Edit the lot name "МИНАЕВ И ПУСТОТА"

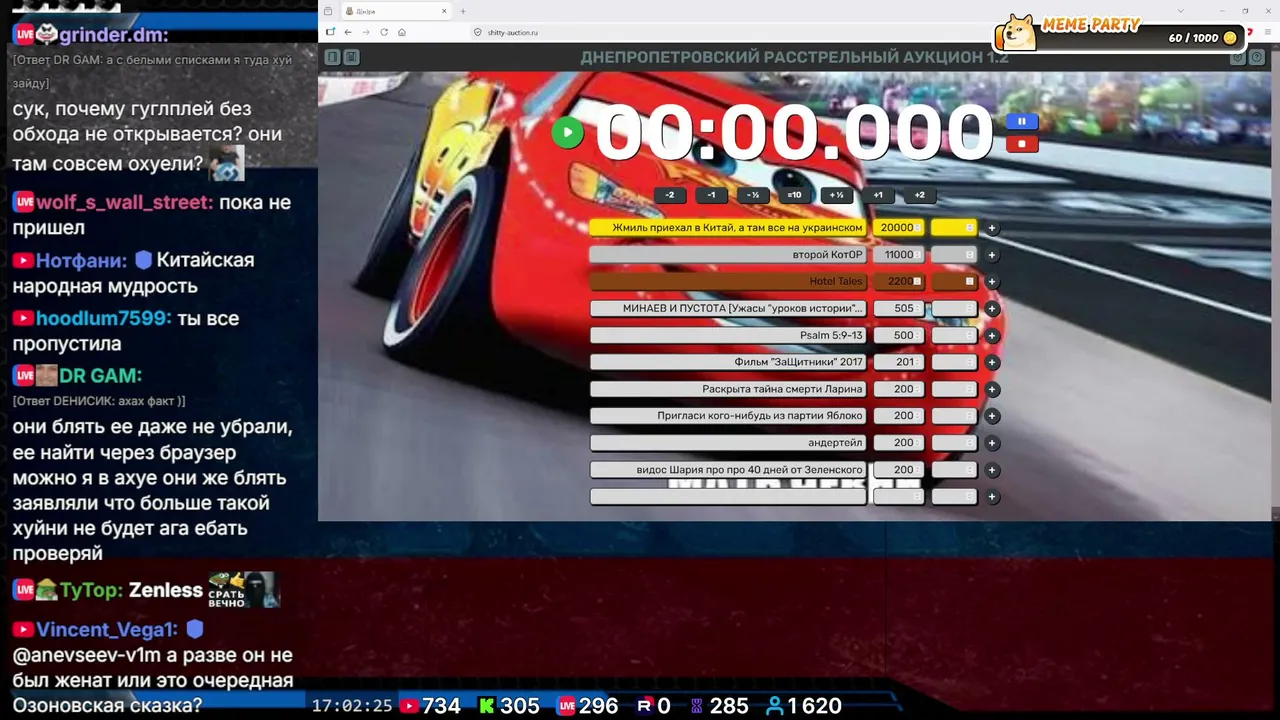click(x=728, y=309)
